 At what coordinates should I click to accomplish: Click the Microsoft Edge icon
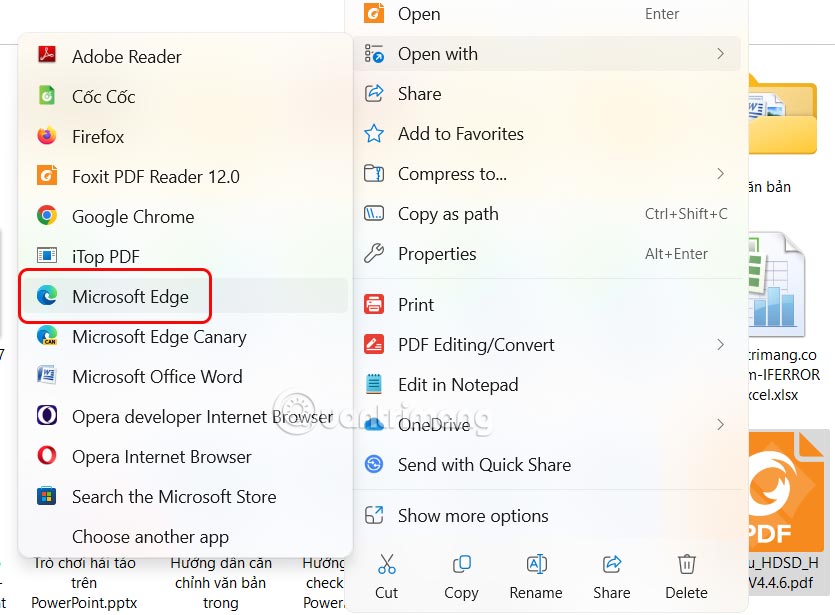pyautogui.click(x=47, y=296)
